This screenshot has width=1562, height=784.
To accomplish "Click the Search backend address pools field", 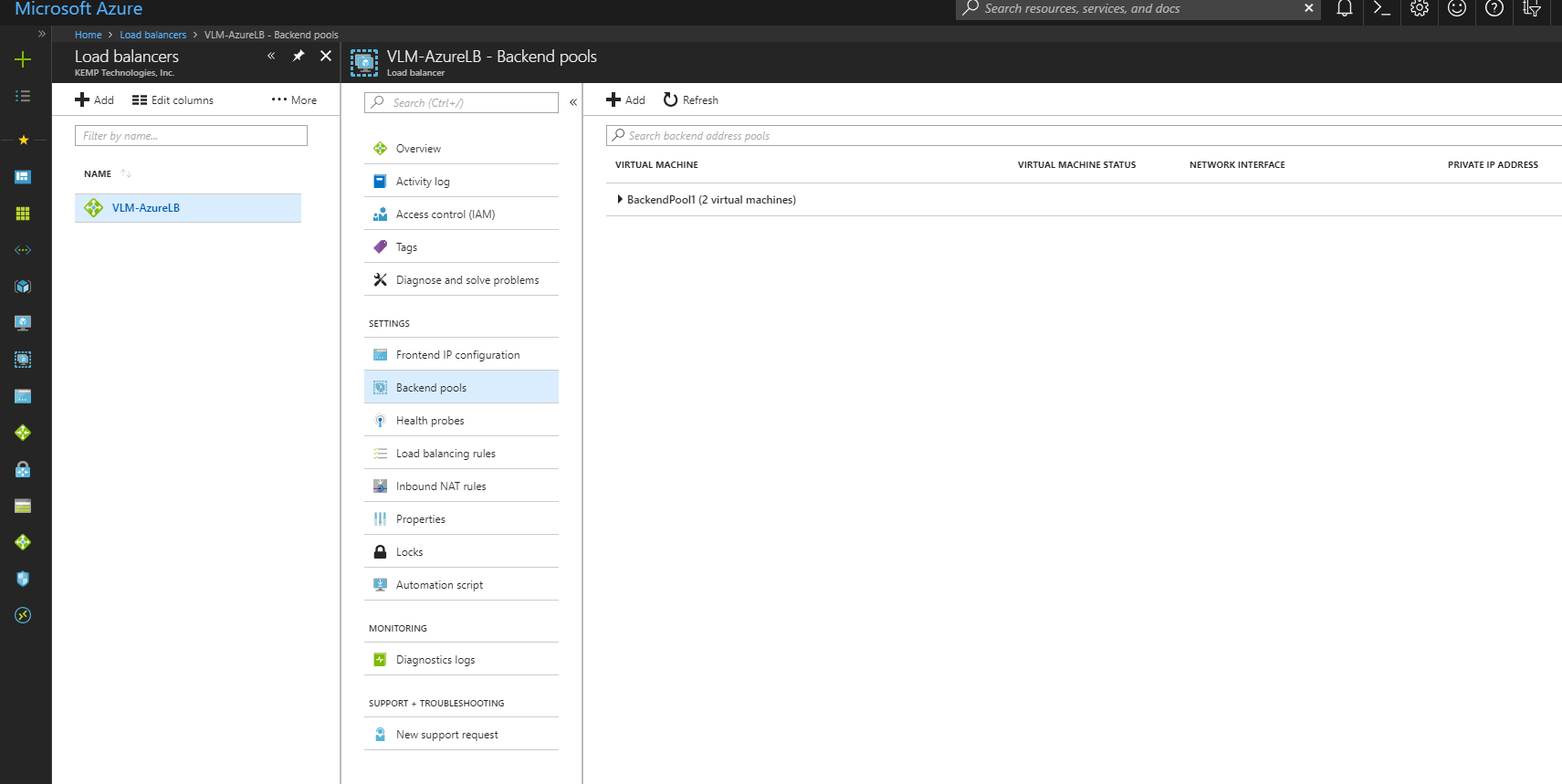I will click(x=1084, y=136).
